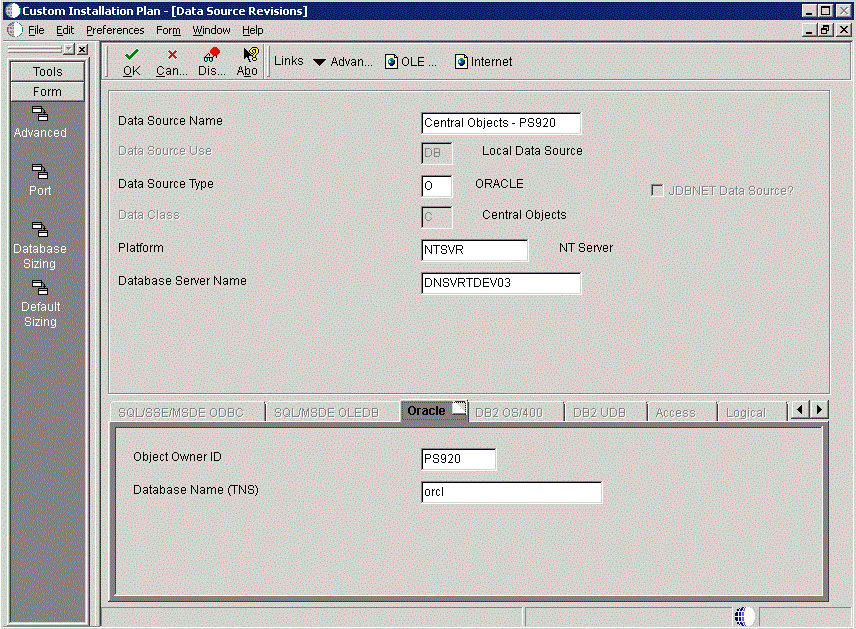
Task: Open the Display Errors toolbar icon
Action: coord(211,55)
